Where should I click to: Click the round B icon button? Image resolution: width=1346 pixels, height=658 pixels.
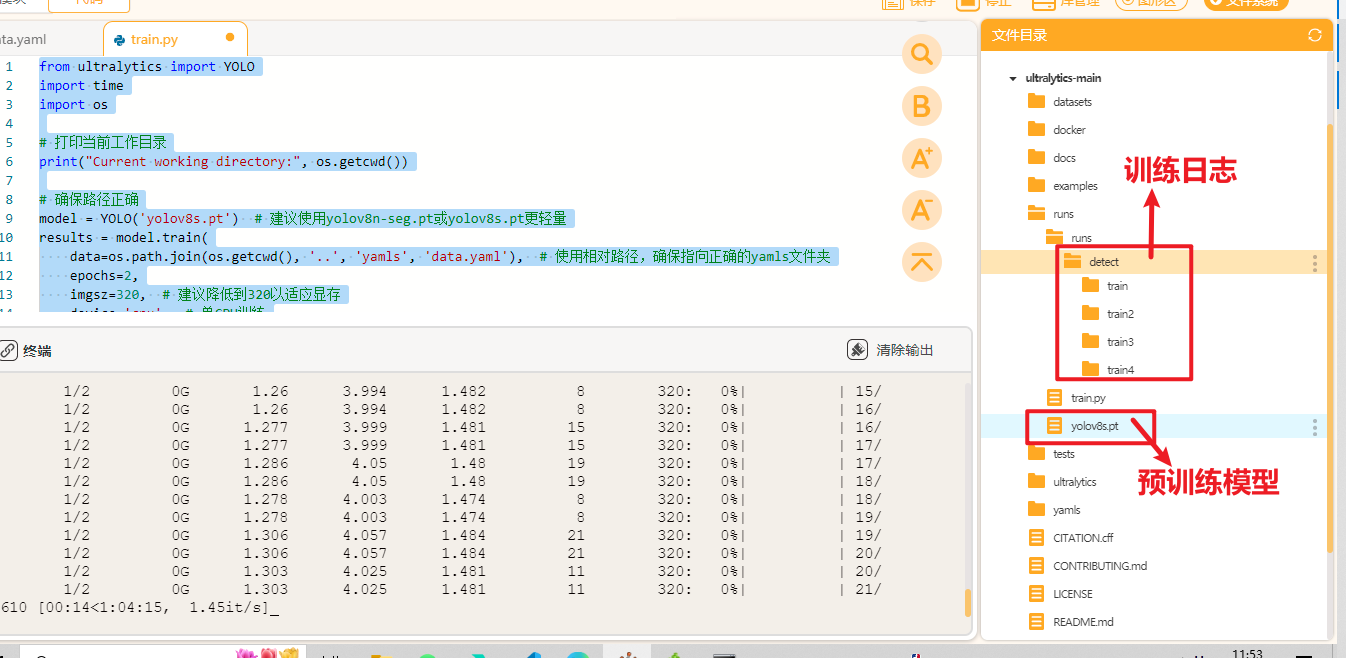922,106
